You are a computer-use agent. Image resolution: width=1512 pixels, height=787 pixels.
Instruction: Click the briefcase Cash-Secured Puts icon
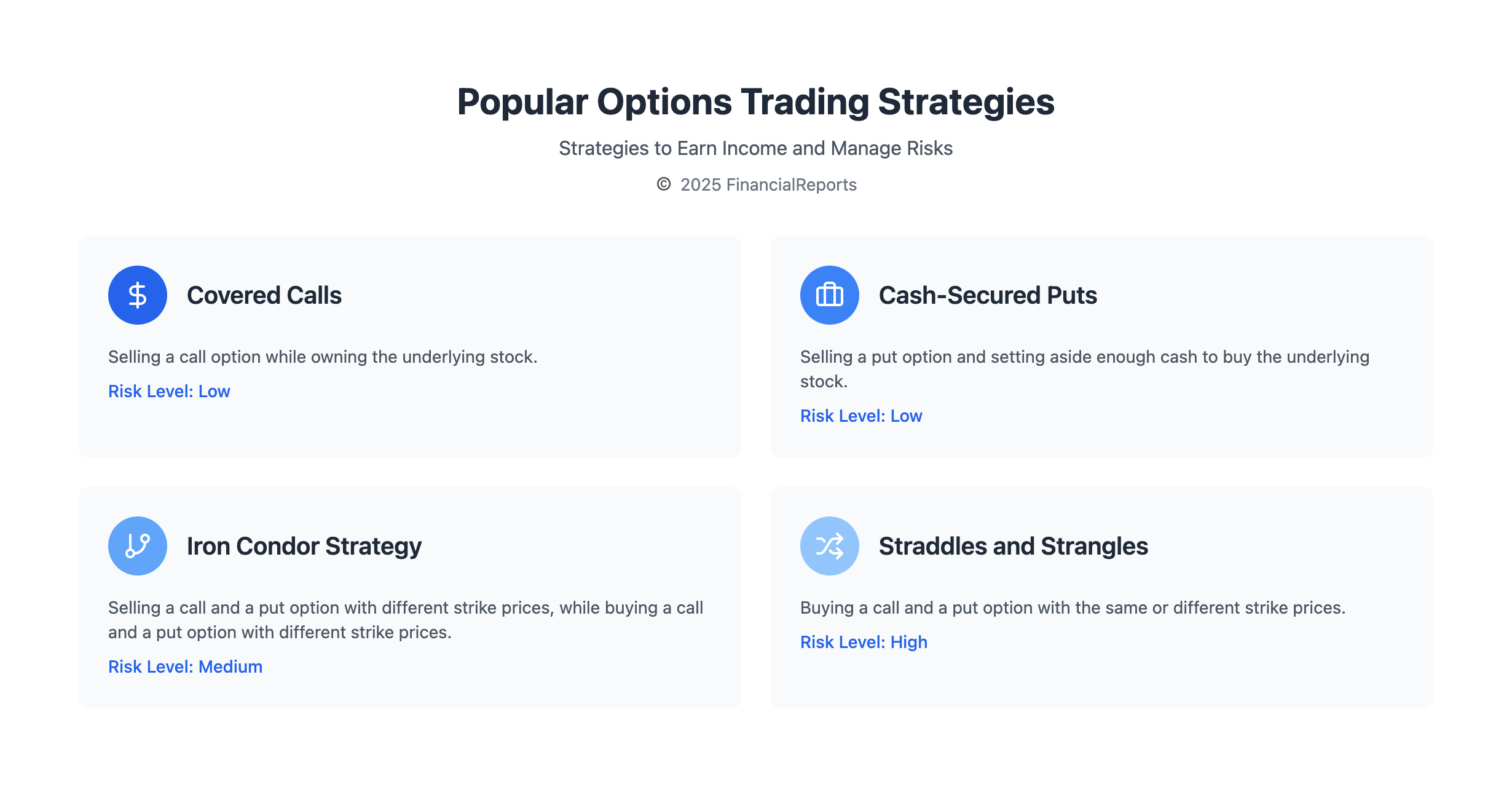(829, 295)
